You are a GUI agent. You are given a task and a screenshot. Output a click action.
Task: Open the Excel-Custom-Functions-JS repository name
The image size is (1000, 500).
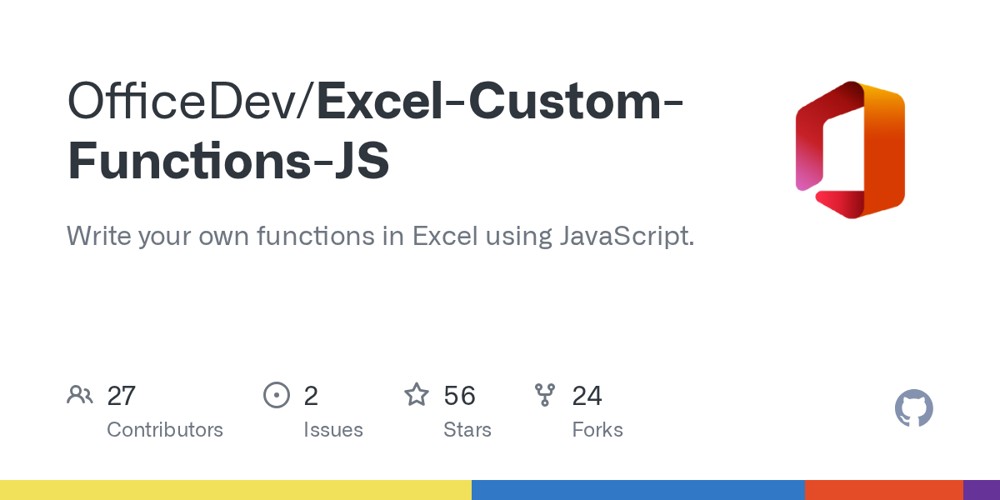376,131
